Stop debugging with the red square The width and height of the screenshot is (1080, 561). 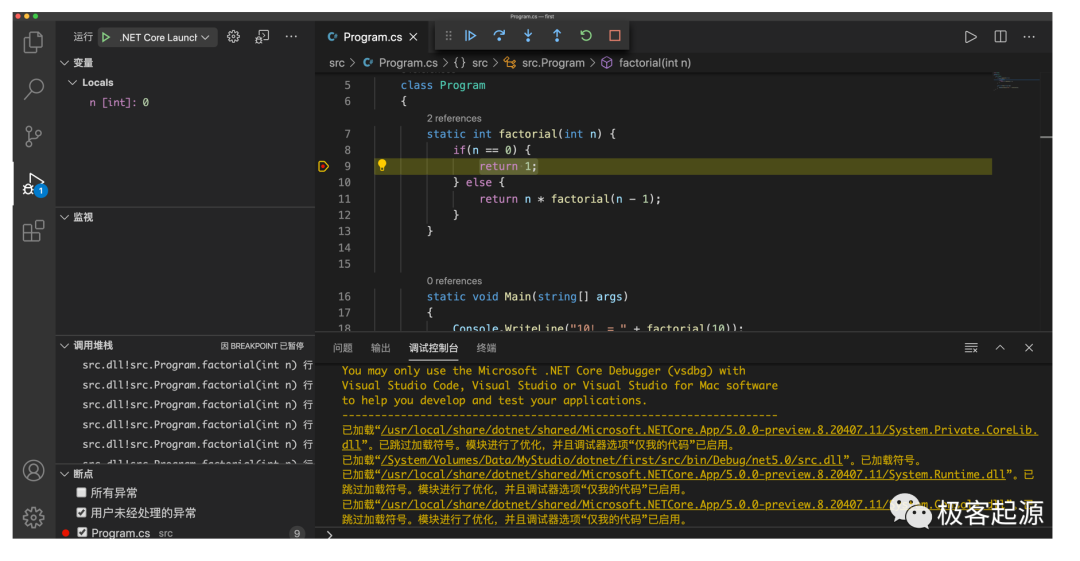coord(615,36)
